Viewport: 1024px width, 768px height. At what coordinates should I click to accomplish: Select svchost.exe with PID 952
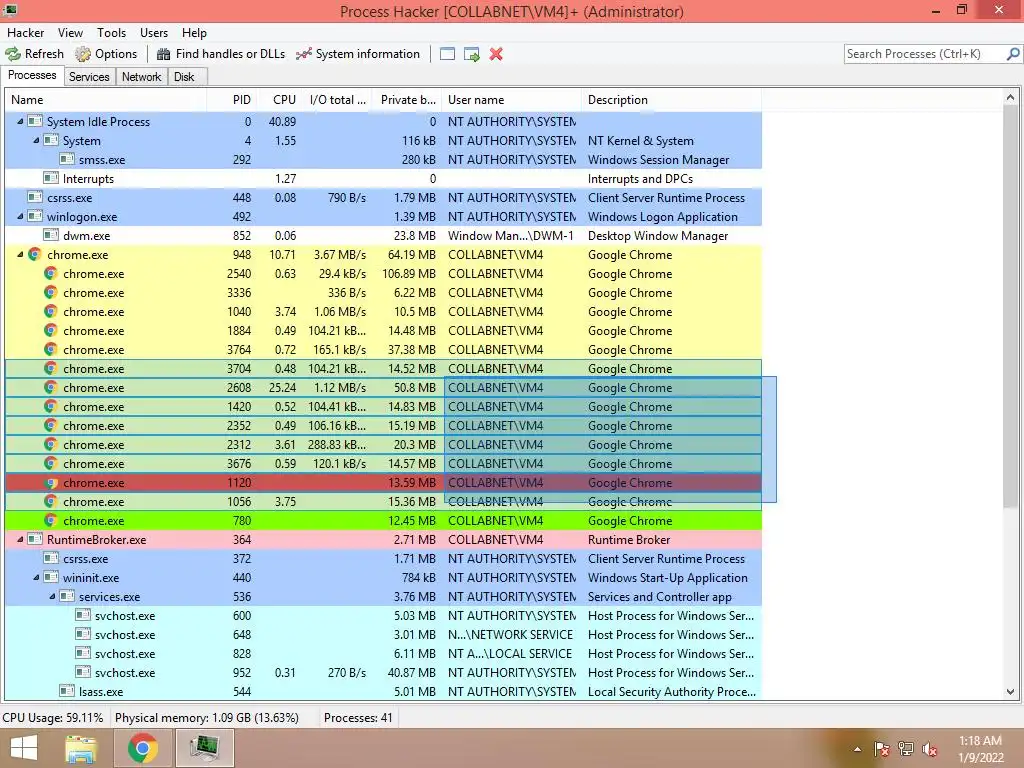tap(383, 673)
